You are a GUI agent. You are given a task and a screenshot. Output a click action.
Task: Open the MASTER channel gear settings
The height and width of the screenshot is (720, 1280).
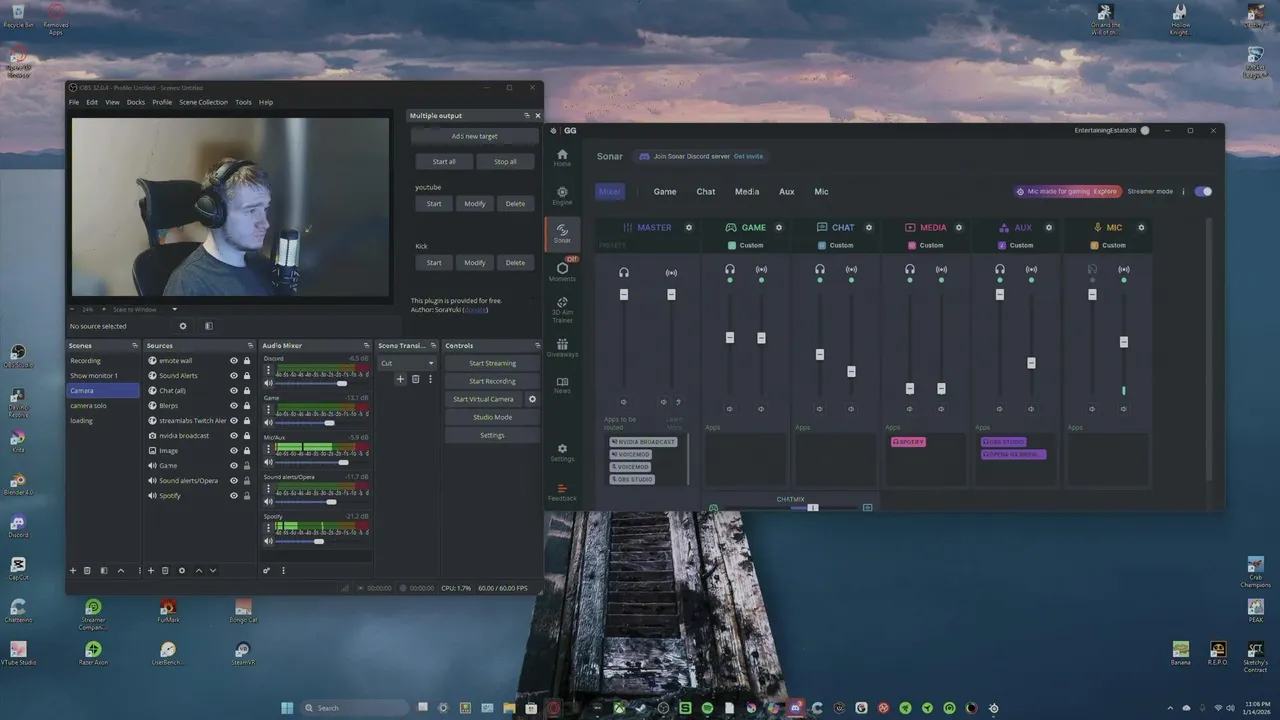[x=689, y=227]
